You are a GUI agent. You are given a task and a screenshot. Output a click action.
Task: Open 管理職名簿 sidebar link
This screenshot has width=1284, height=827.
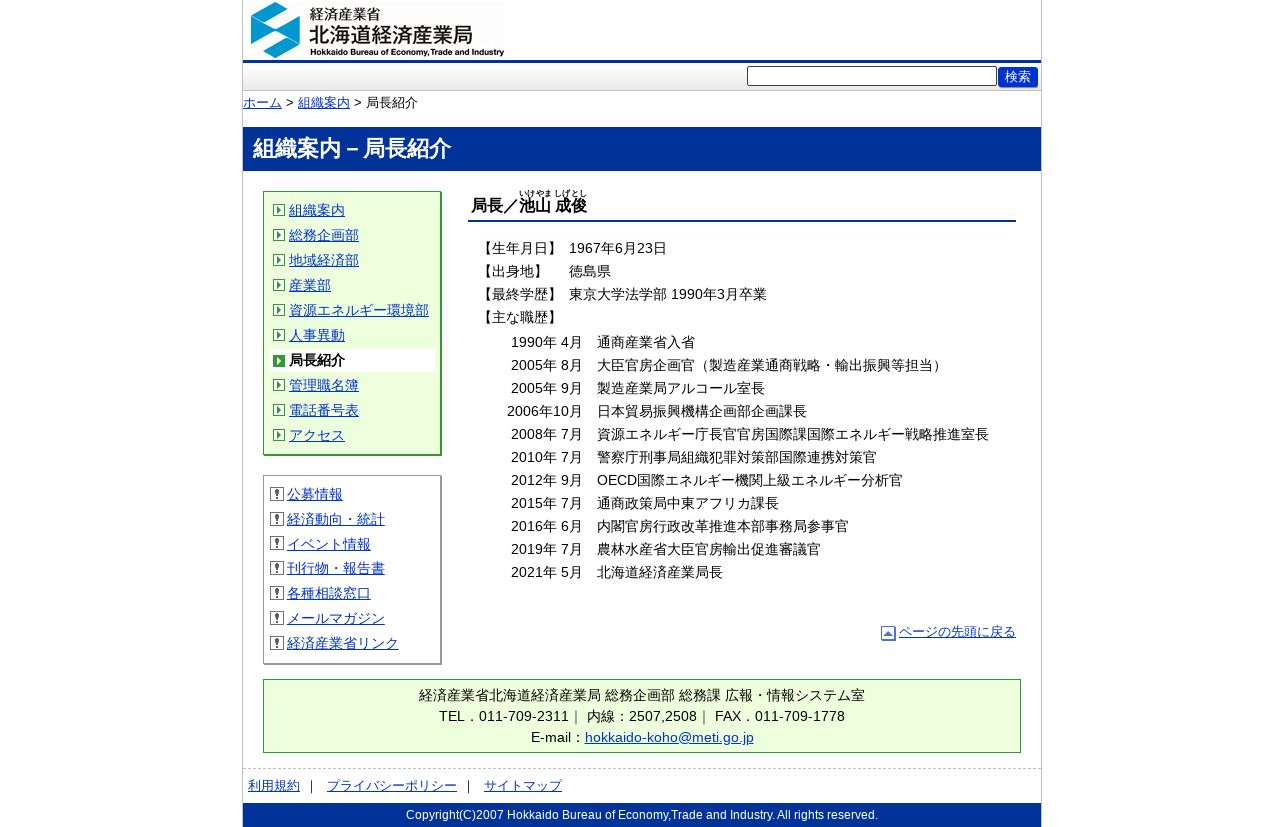coord(324,385)
